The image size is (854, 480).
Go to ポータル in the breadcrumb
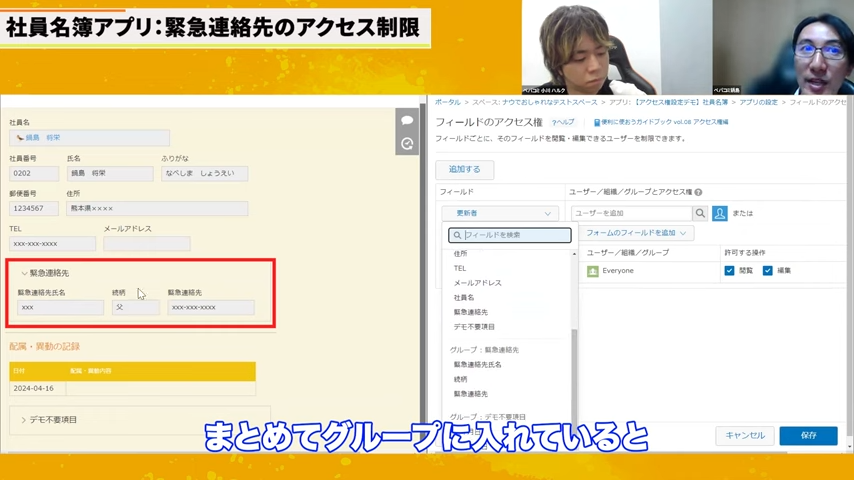(x=448, y=102)
